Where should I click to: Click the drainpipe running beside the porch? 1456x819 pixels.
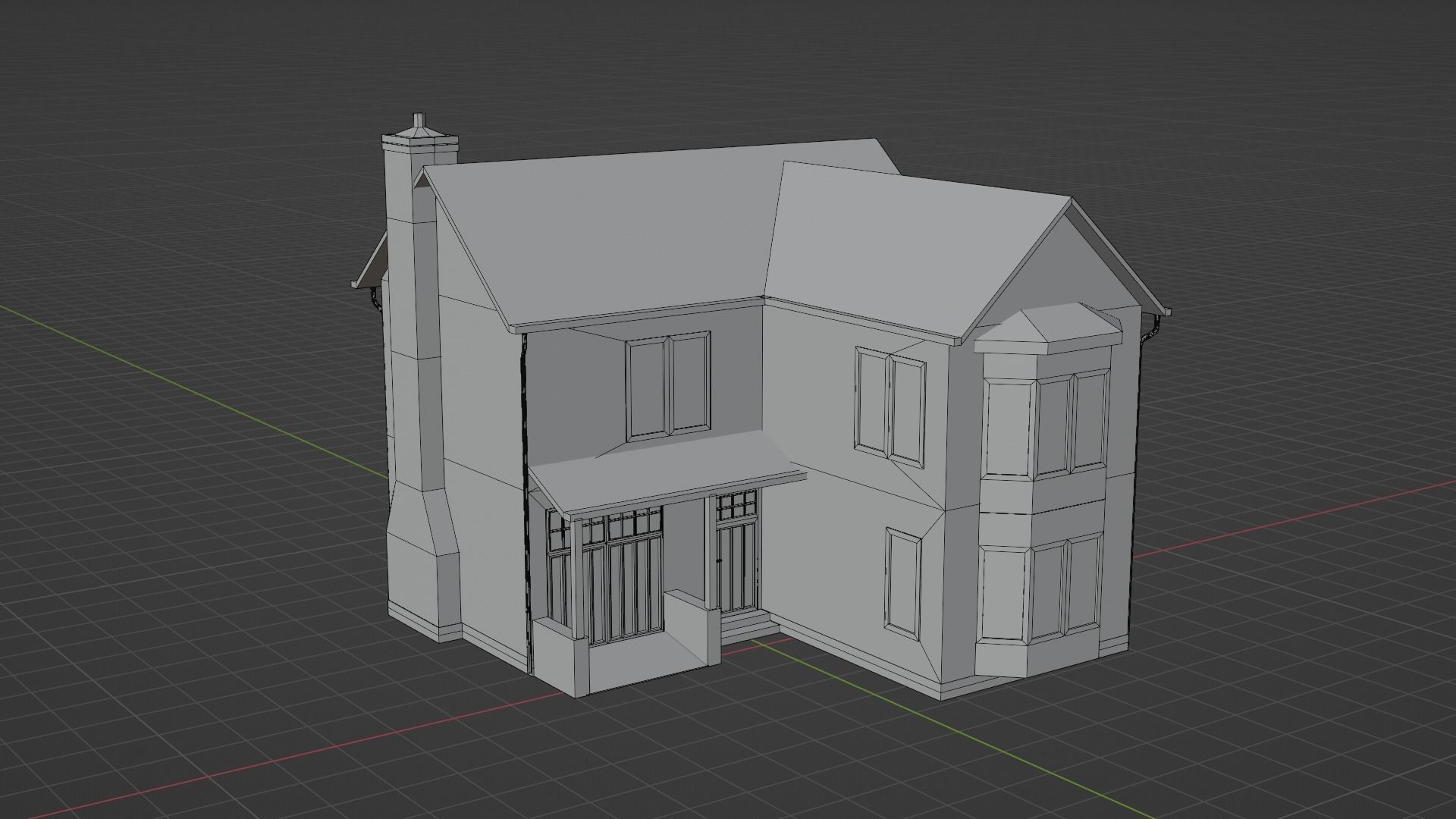pyautogui.click(x=525, y=504)
